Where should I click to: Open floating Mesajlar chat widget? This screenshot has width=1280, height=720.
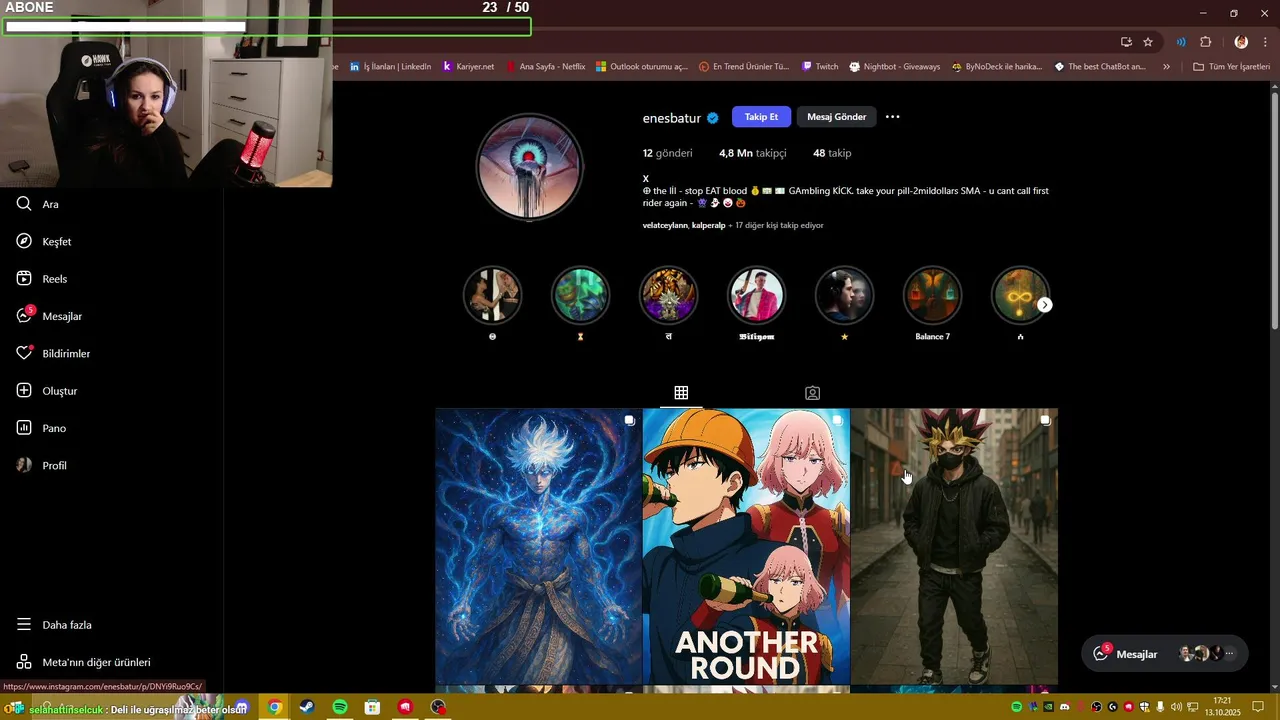[x=1165, y=654]
